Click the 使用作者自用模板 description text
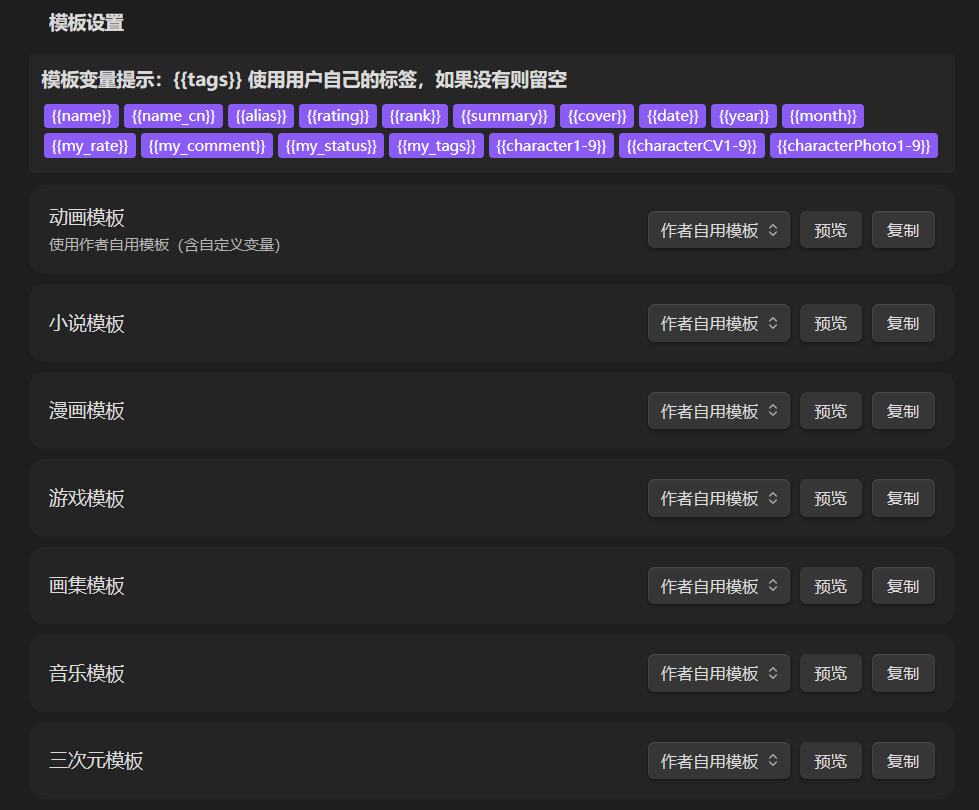This screenshot has width=979, height=810. coord(165,245)
